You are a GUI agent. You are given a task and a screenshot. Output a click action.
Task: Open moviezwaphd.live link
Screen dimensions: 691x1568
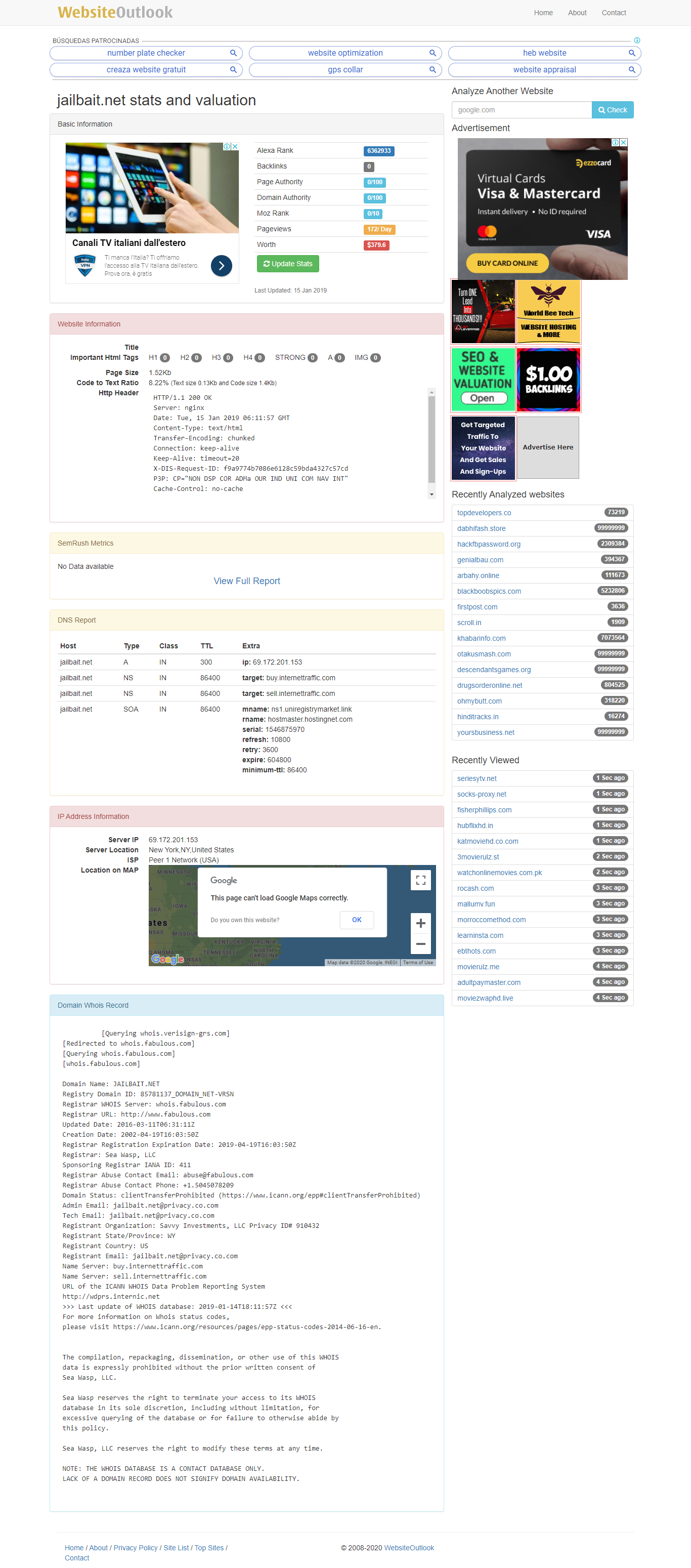tap(485, 998)
